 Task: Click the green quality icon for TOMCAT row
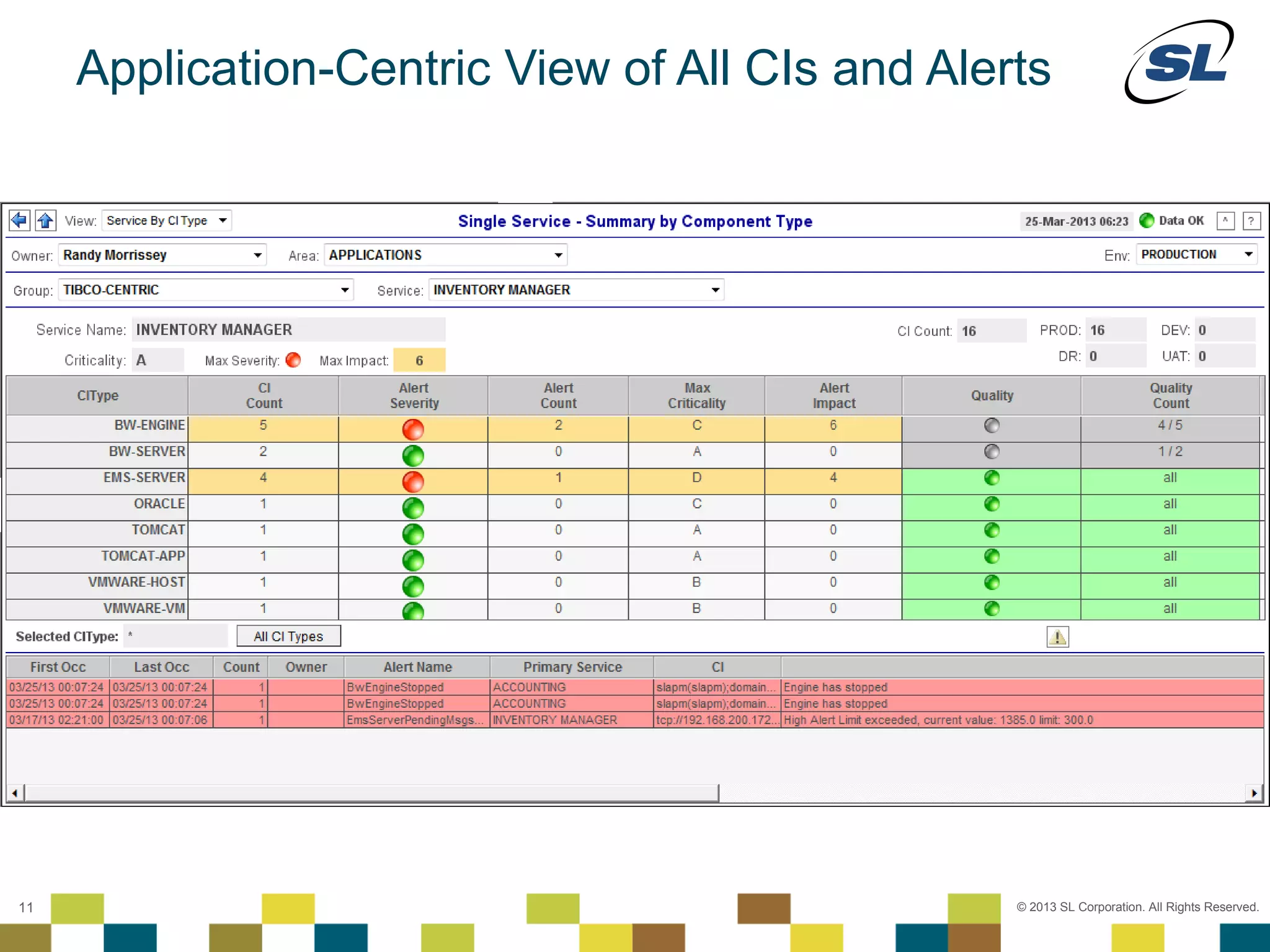tap(992, 531)
